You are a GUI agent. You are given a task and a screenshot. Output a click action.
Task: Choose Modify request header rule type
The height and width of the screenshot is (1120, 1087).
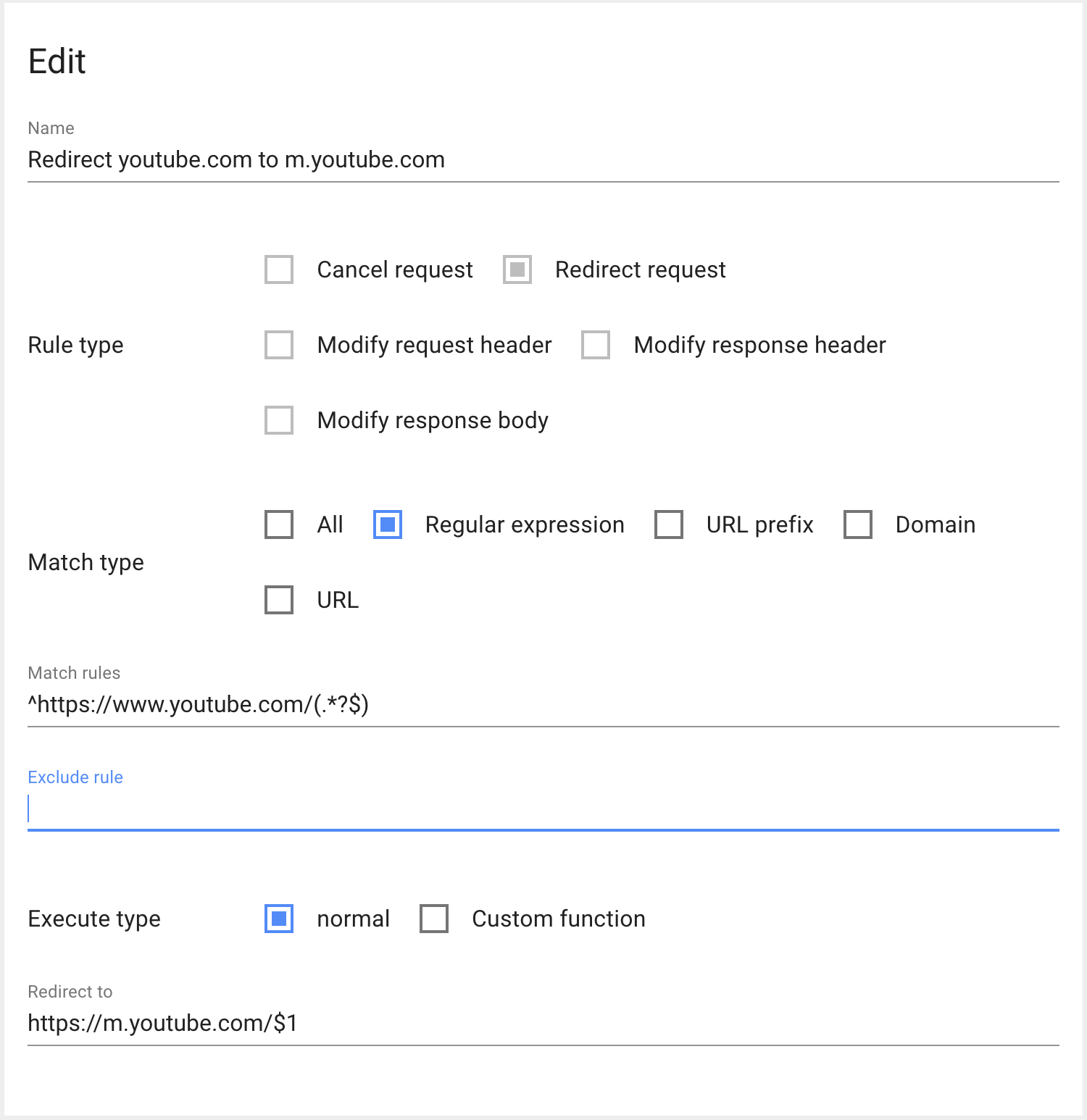(279, 345)
